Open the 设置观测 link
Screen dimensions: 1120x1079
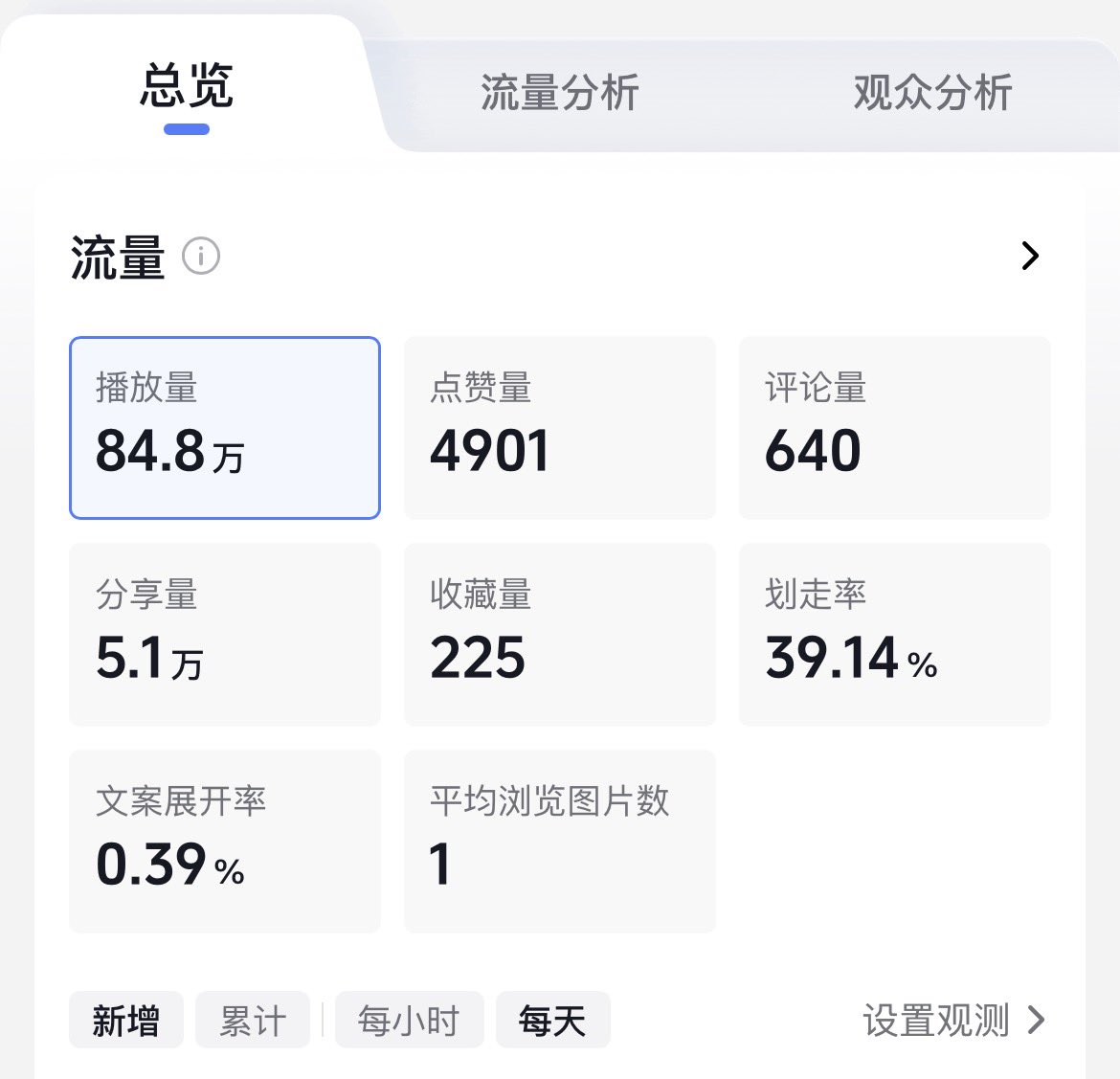pos(936,1020)
